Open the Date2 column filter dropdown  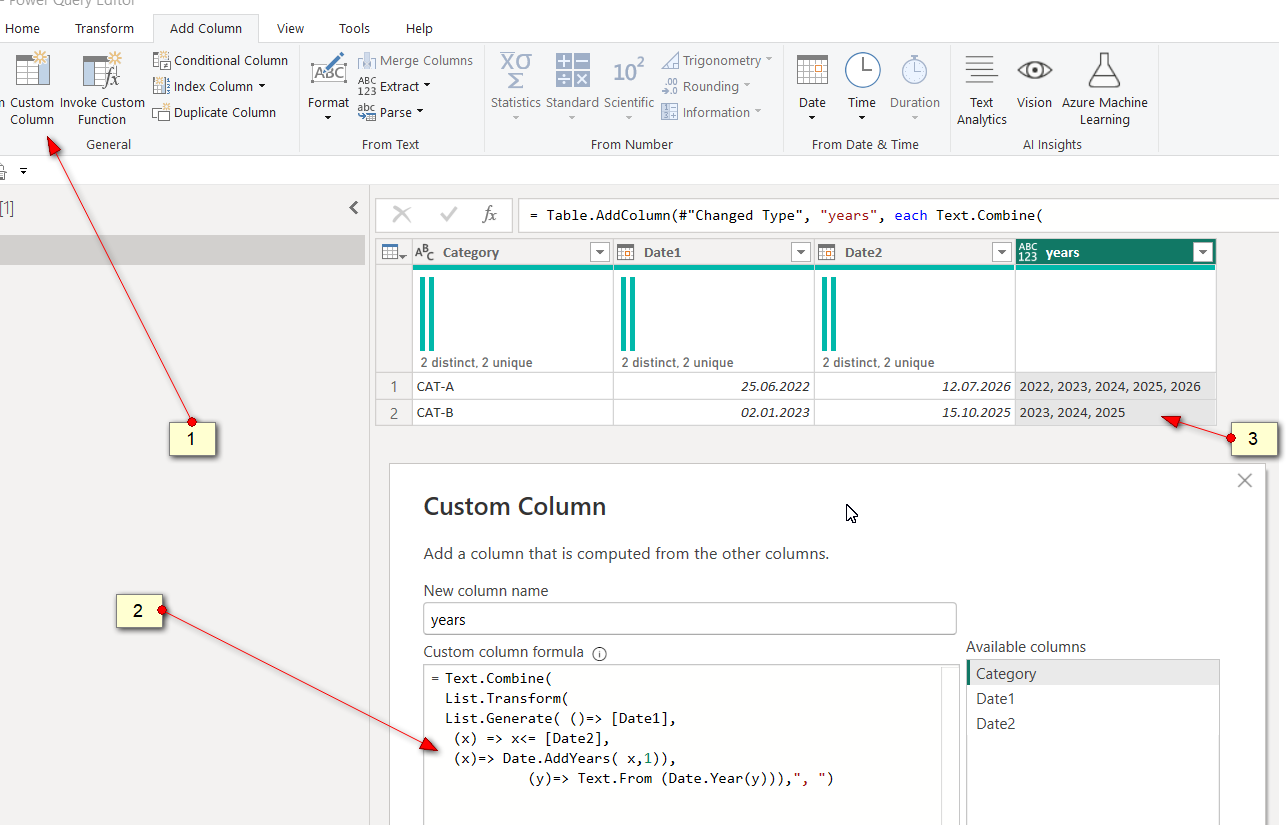coord(1002,253)
